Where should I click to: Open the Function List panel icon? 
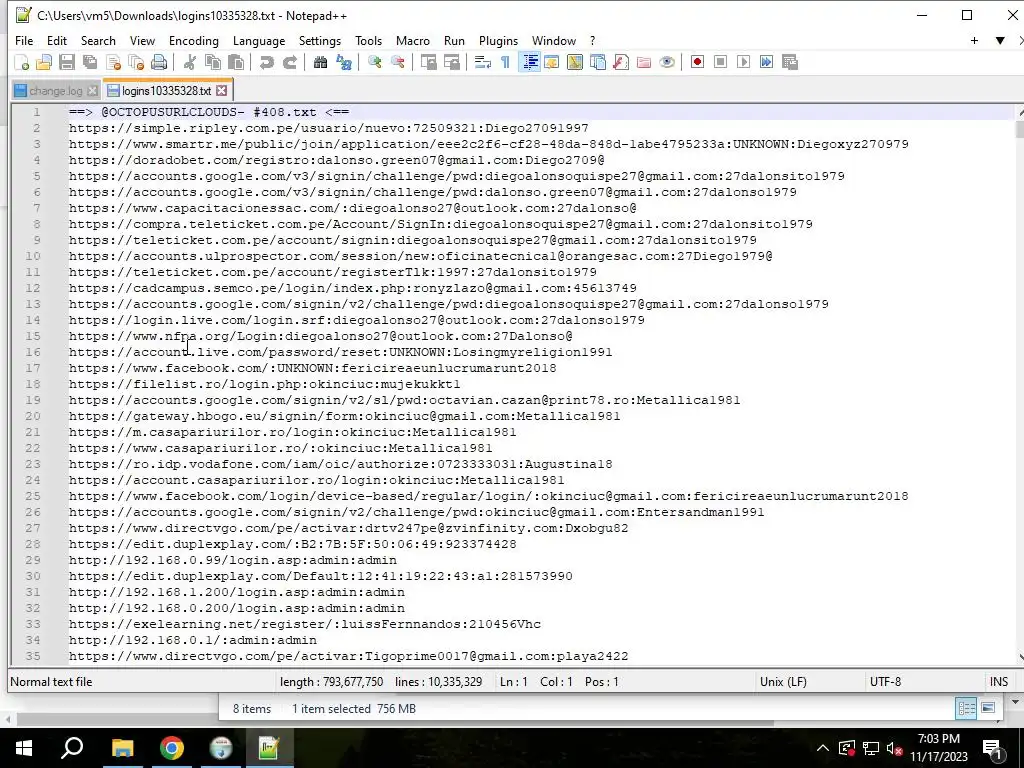[620, 62]
